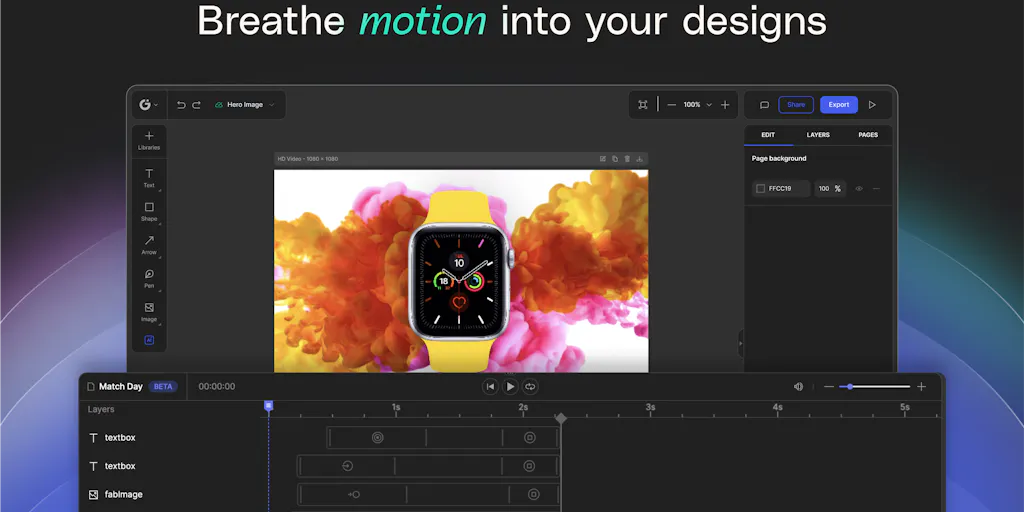
Task: Click the Layers heading in timeline
Action: coord(101,409)
